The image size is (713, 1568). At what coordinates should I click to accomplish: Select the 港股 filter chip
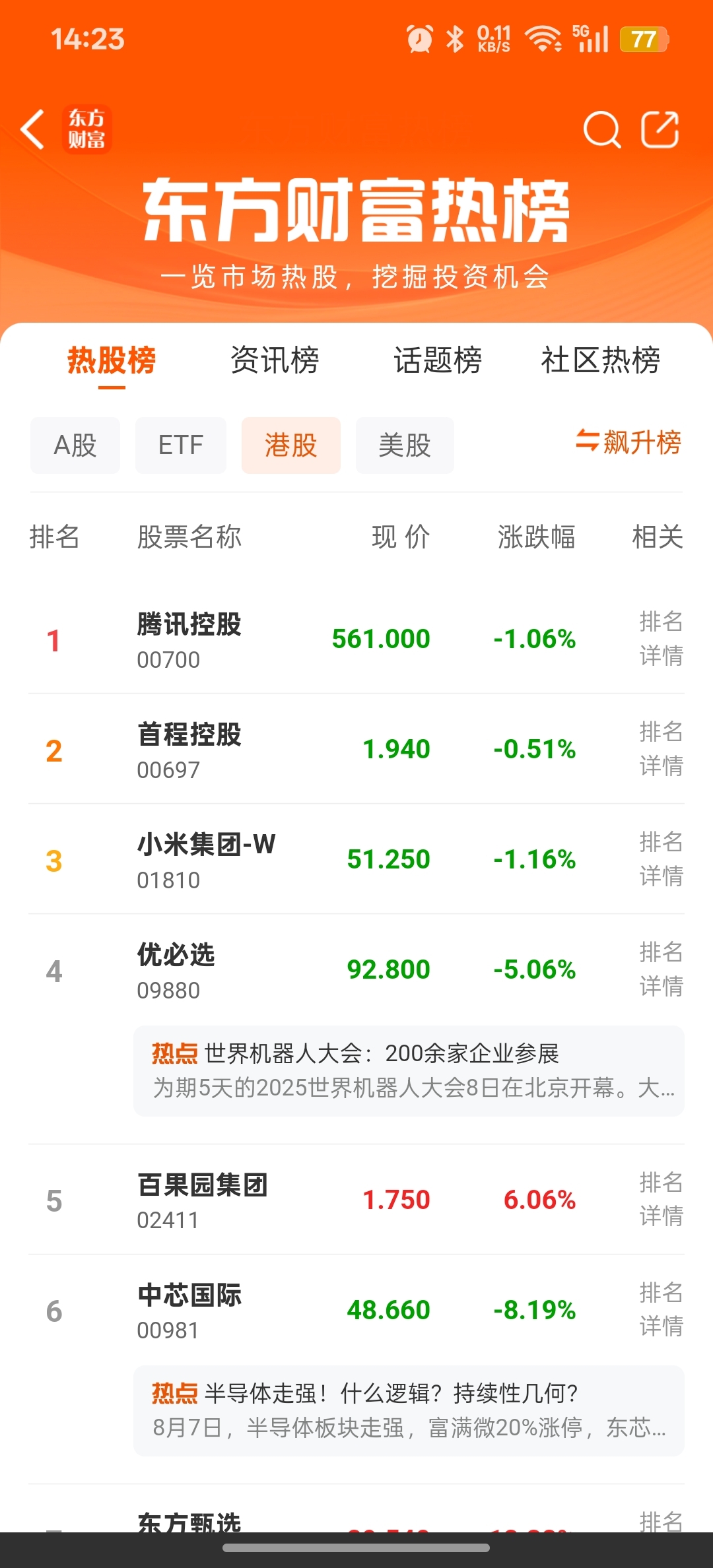291,445
